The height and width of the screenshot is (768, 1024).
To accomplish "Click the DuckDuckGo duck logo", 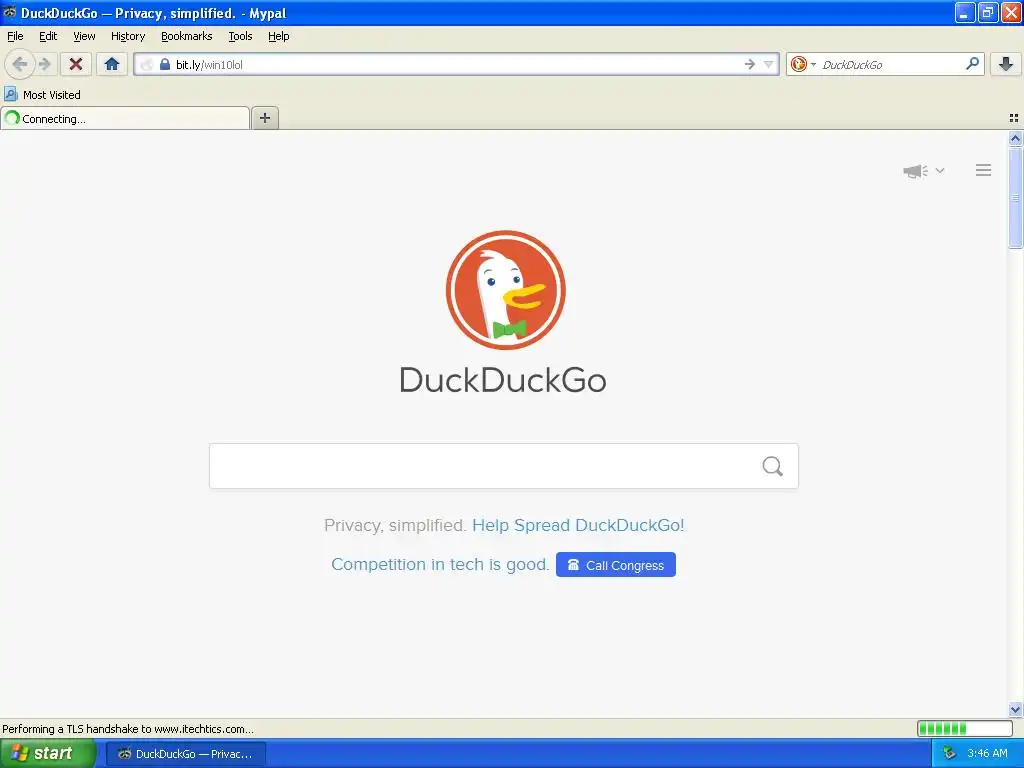I will pyautogui.click(x=505, y=290).
